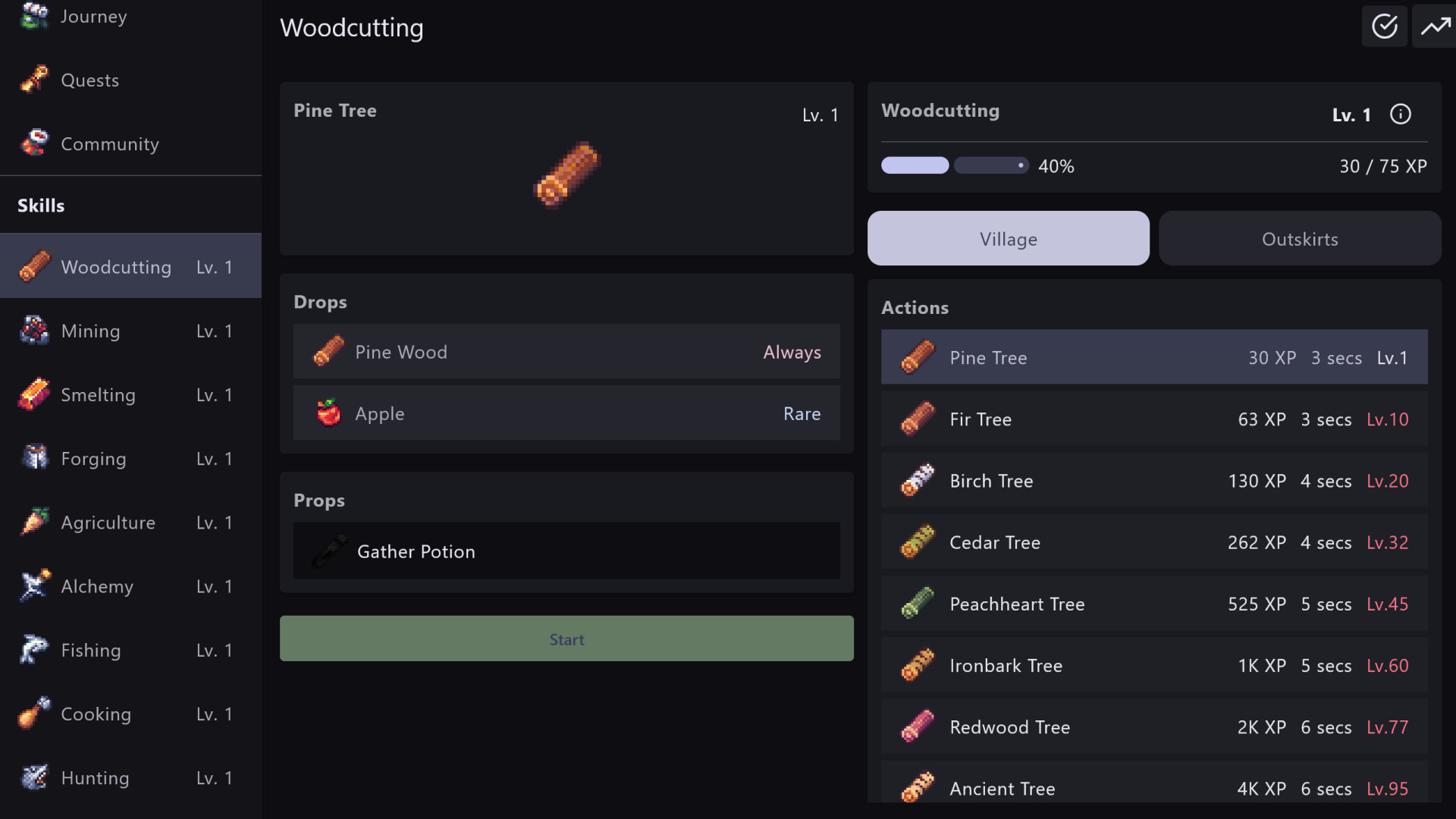Open the completion checkmark icon top right
Viewport: 1456px width, 819px height.
(1384, 25)
